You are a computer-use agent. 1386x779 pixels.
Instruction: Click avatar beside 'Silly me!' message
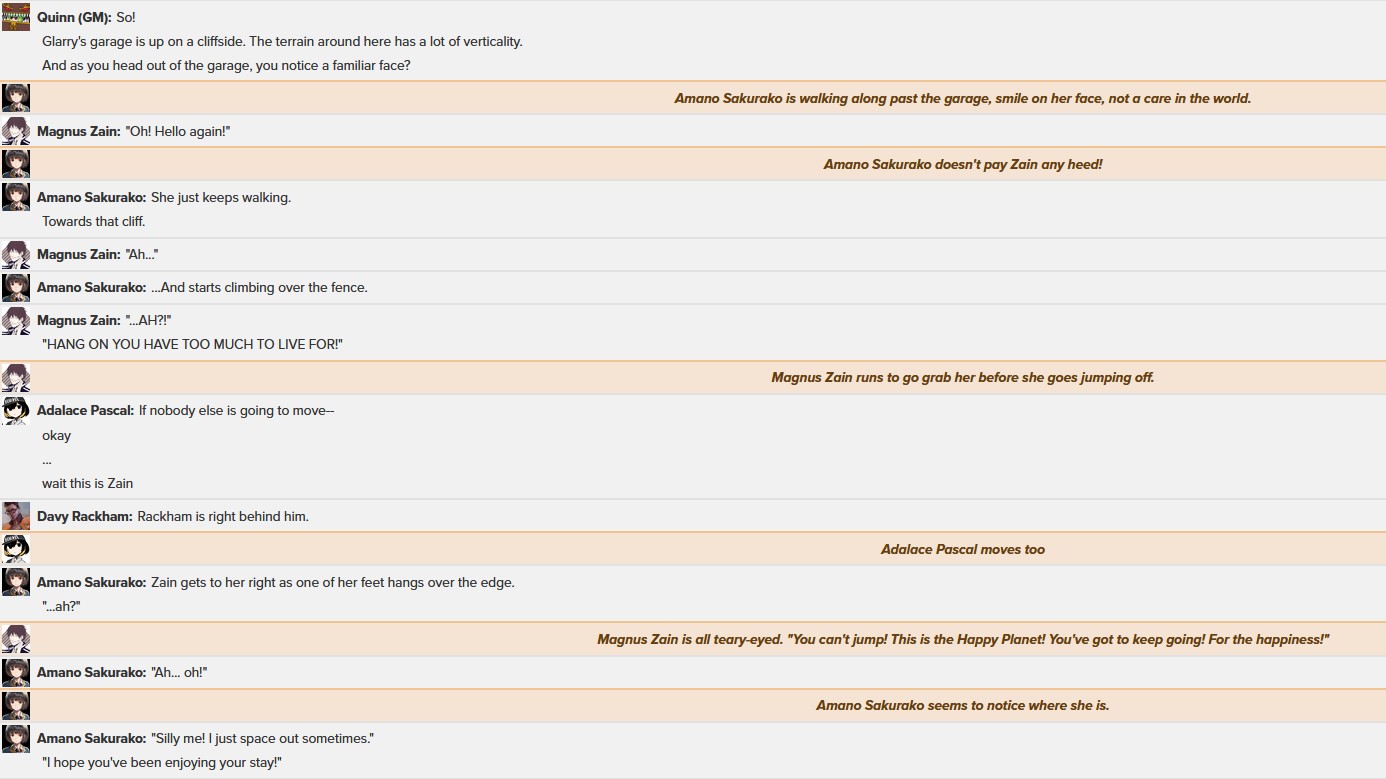coord(16,738)
